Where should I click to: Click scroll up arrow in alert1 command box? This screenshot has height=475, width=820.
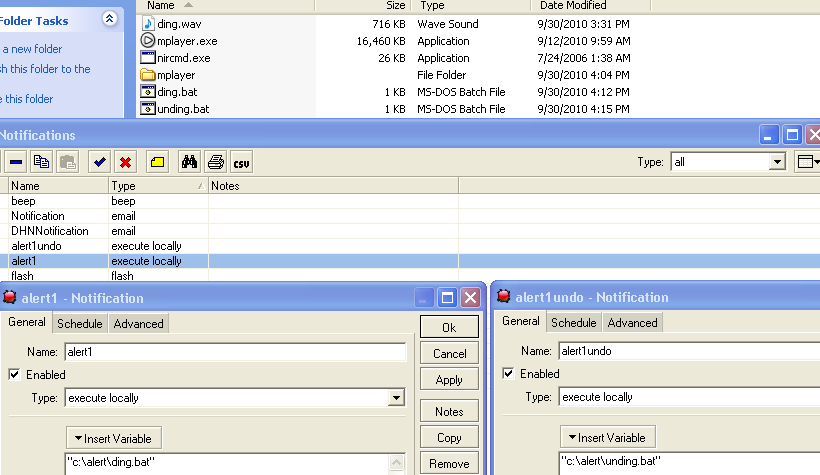click(396, 462)
